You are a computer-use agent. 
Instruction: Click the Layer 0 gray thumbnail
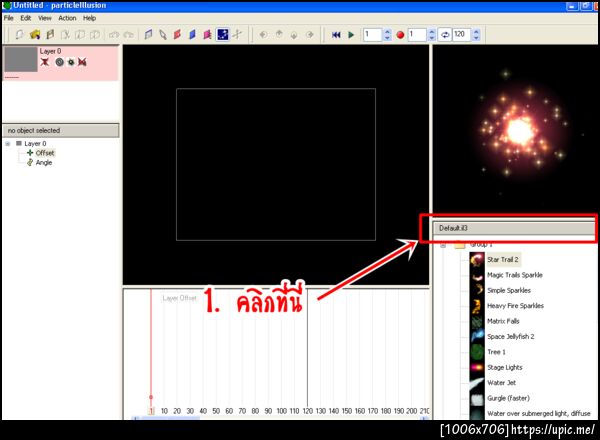(x=21, y=59)
